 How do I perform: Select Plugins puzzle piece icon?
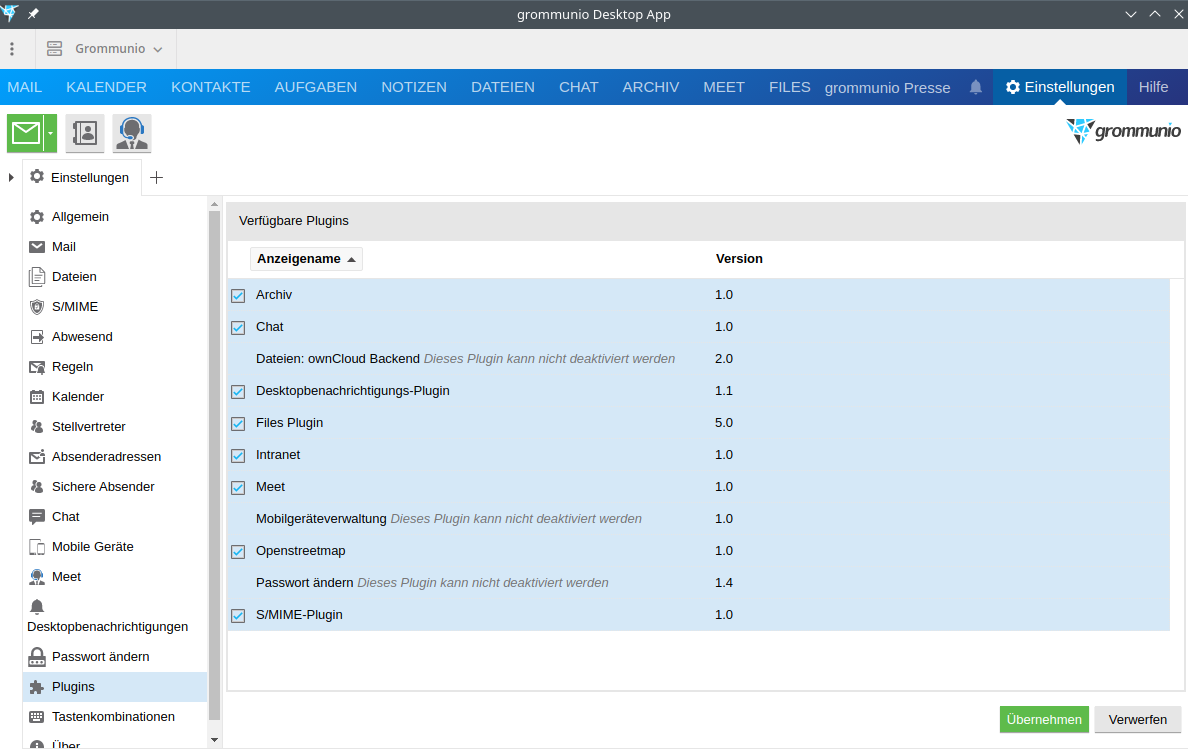click(x=36, y=687)
